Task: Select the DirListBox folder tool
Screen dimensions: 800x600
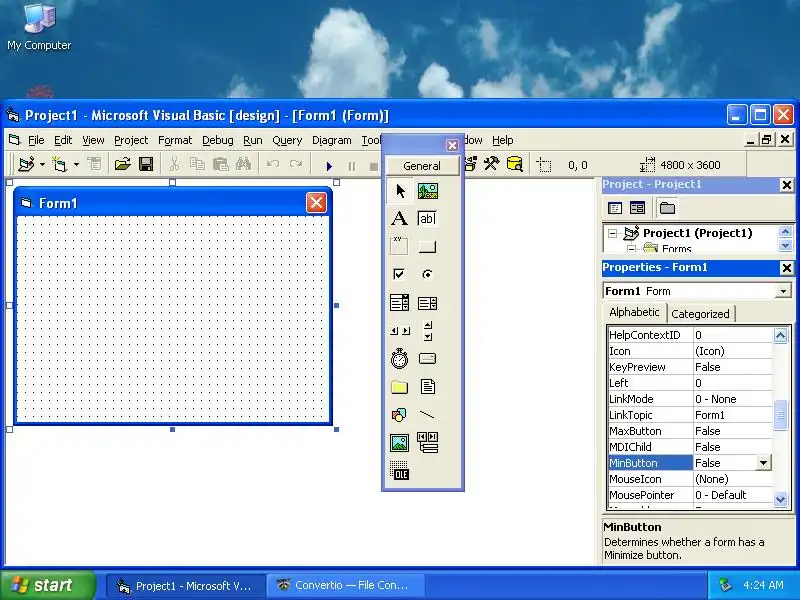Action: point(399,387)
